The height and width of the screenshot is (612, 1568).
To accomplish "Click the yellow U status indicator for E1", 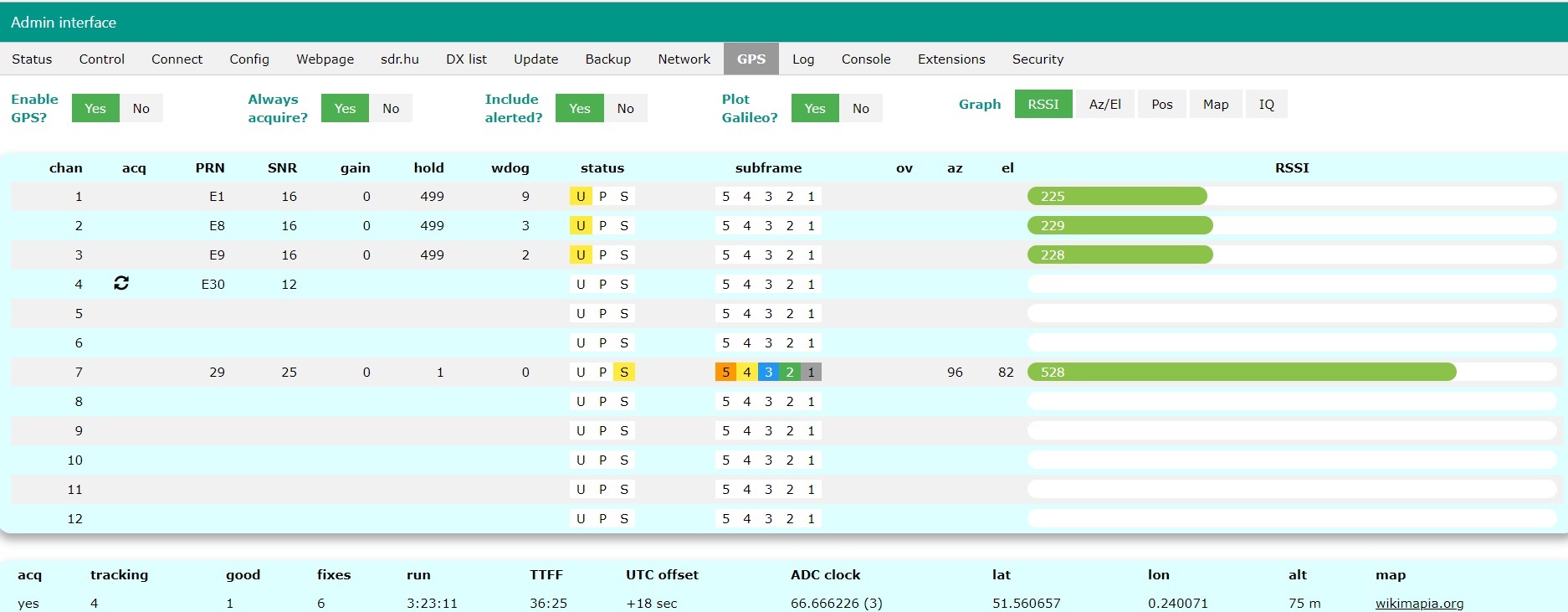I will tap(580, 197).
